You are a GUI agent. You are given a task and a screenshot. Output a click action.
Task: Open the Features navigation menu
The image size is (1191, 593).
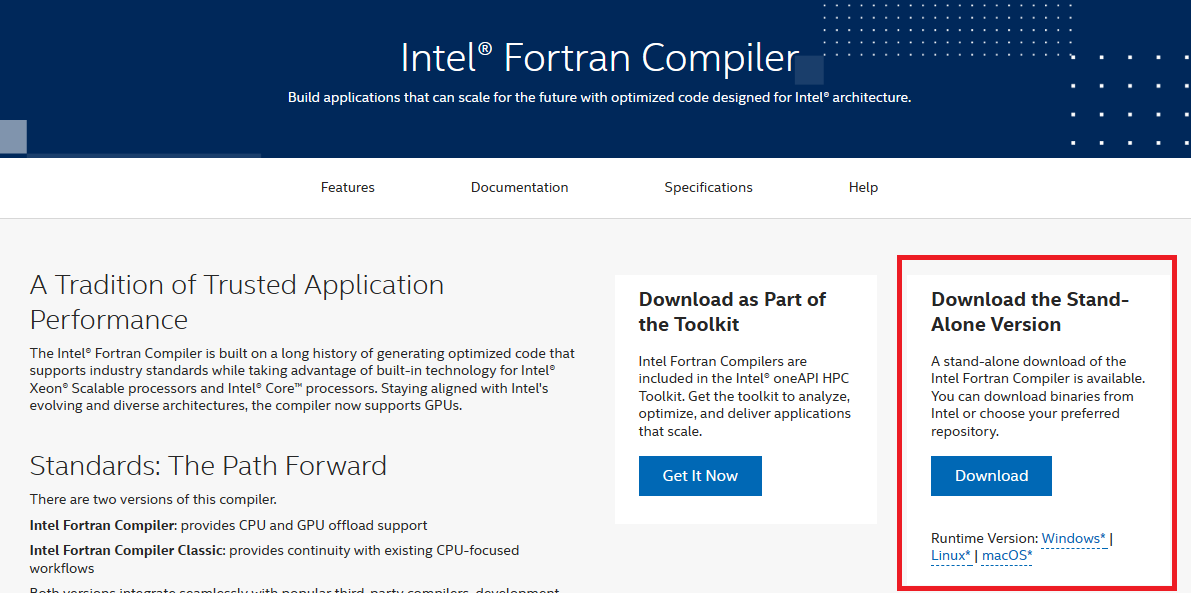coord(347,187)
